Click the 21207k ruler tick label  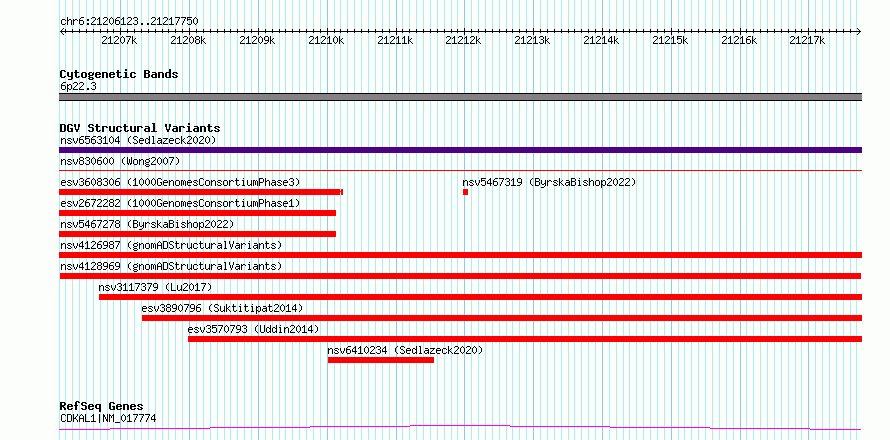click(119, 40)
